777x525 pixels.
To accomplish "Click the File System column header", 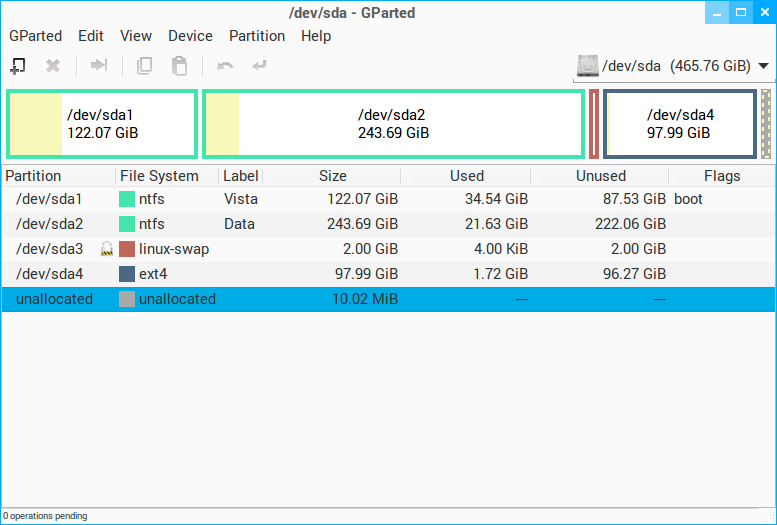I will pos(159,176).
